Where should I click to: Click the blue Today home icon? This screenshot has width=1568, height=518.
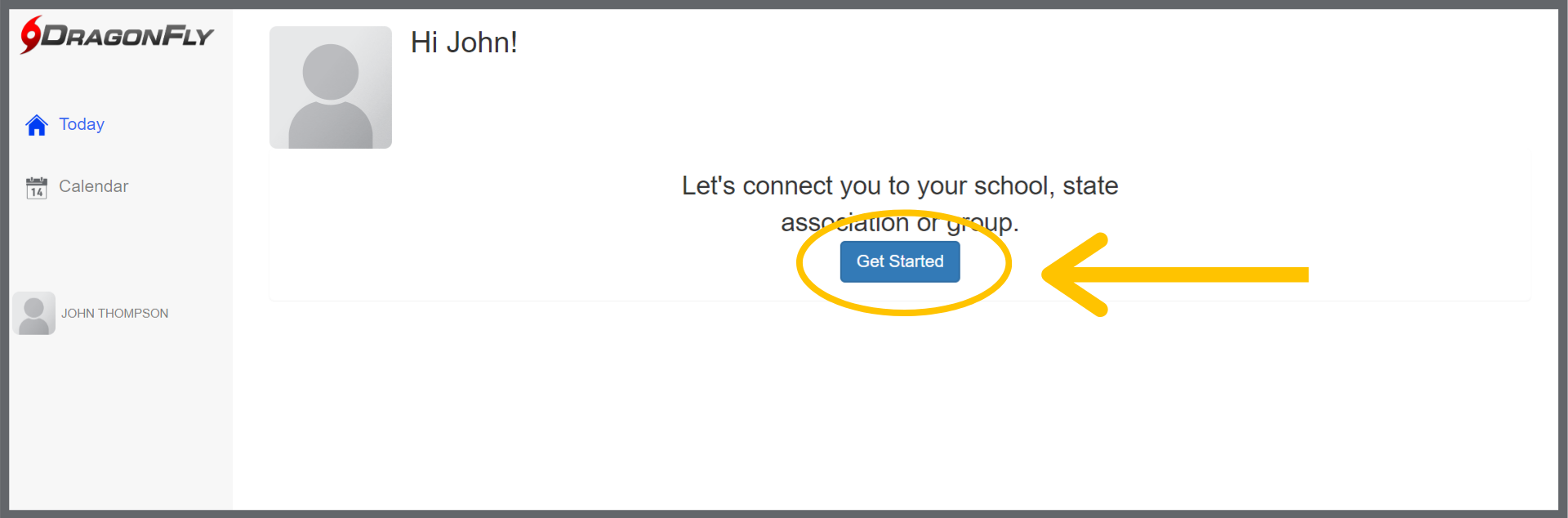(37, 125)
